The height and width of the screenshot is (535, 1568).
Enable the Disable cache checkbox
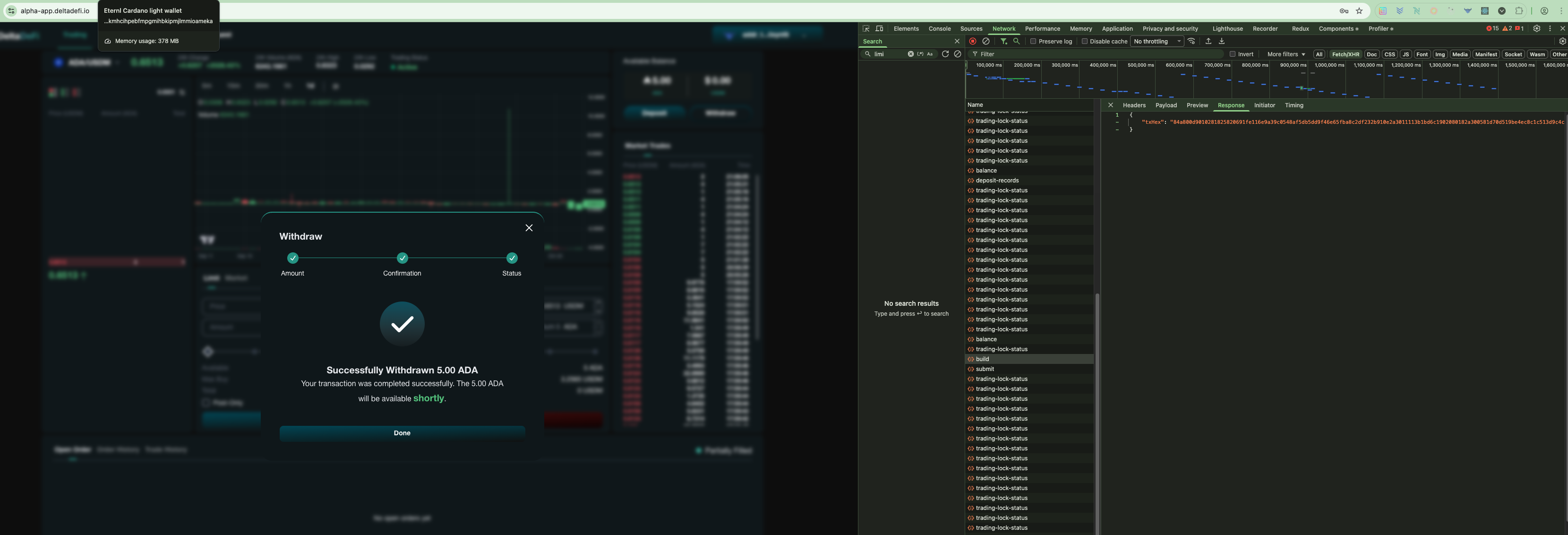1085,42
